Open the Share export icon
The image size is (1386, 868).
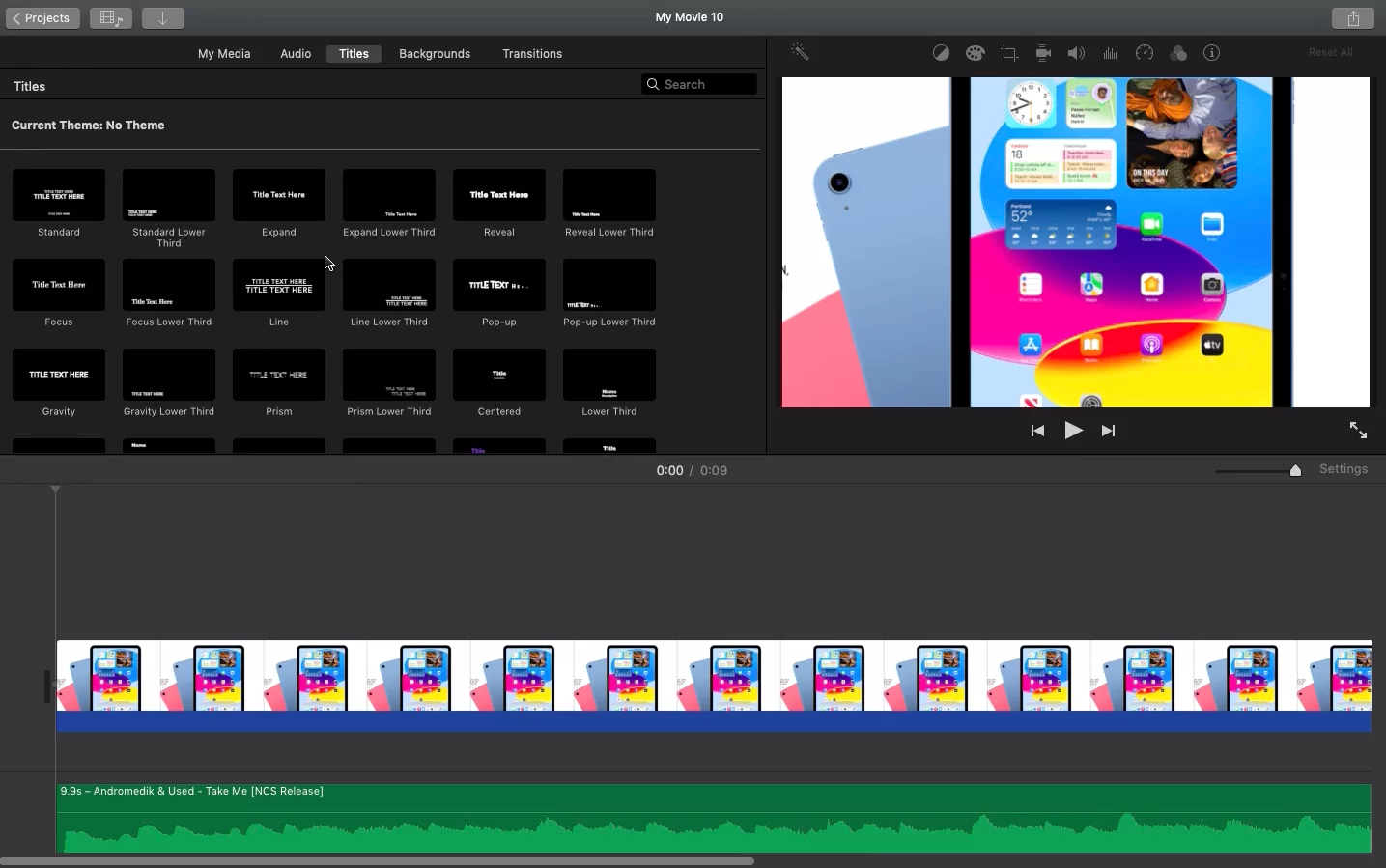[x=1353, y=18]
